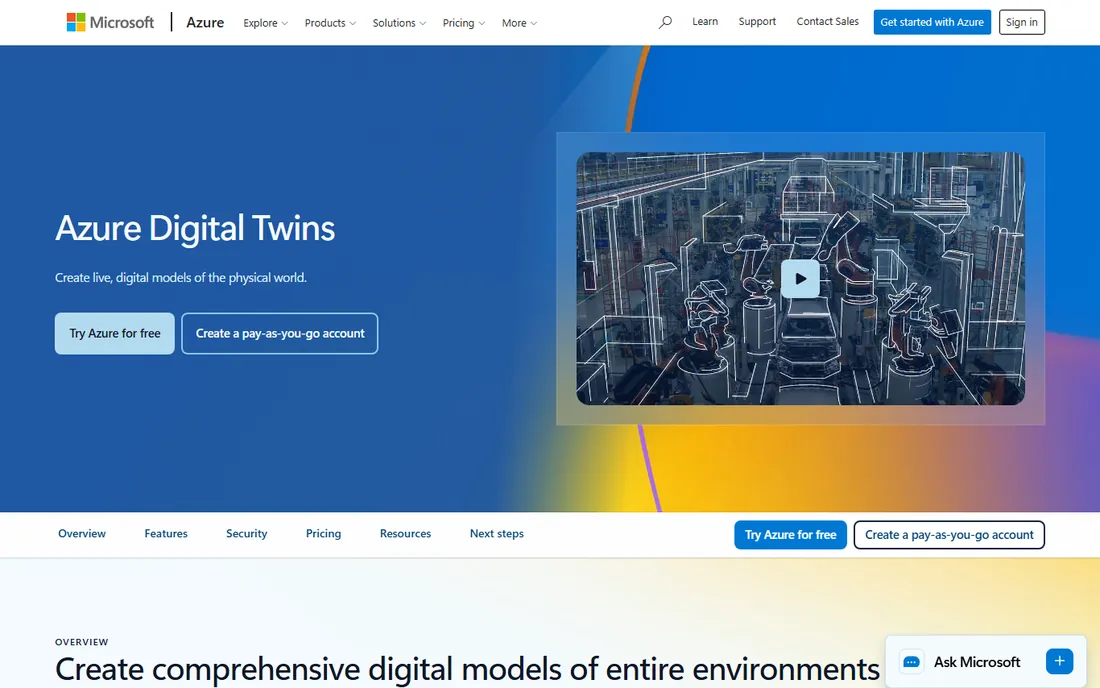
Task: Expand the Pricing menu in header
Action: pyautogui.click(x=464, y=23)
